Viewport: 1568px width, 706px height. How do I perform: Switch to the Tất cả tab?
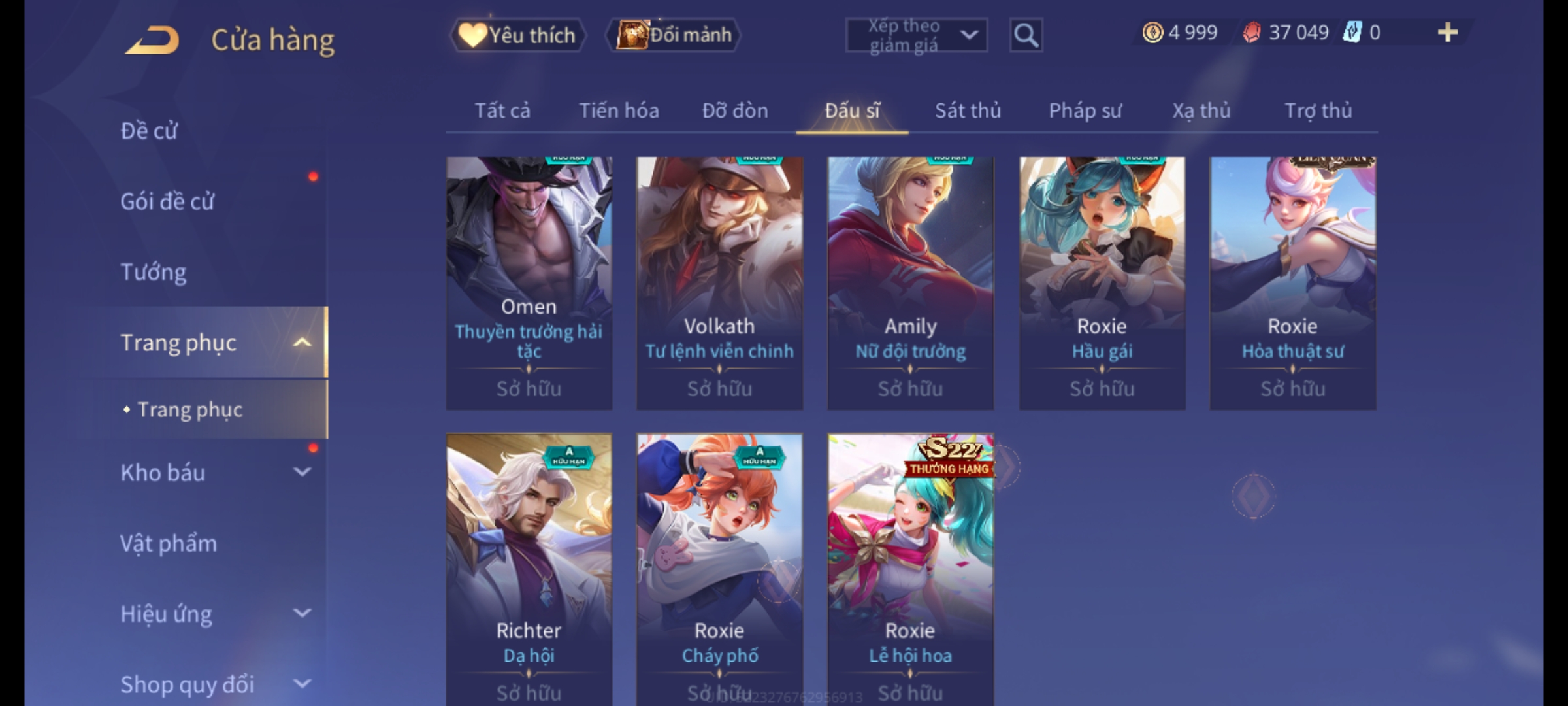(x=502, y=110)
